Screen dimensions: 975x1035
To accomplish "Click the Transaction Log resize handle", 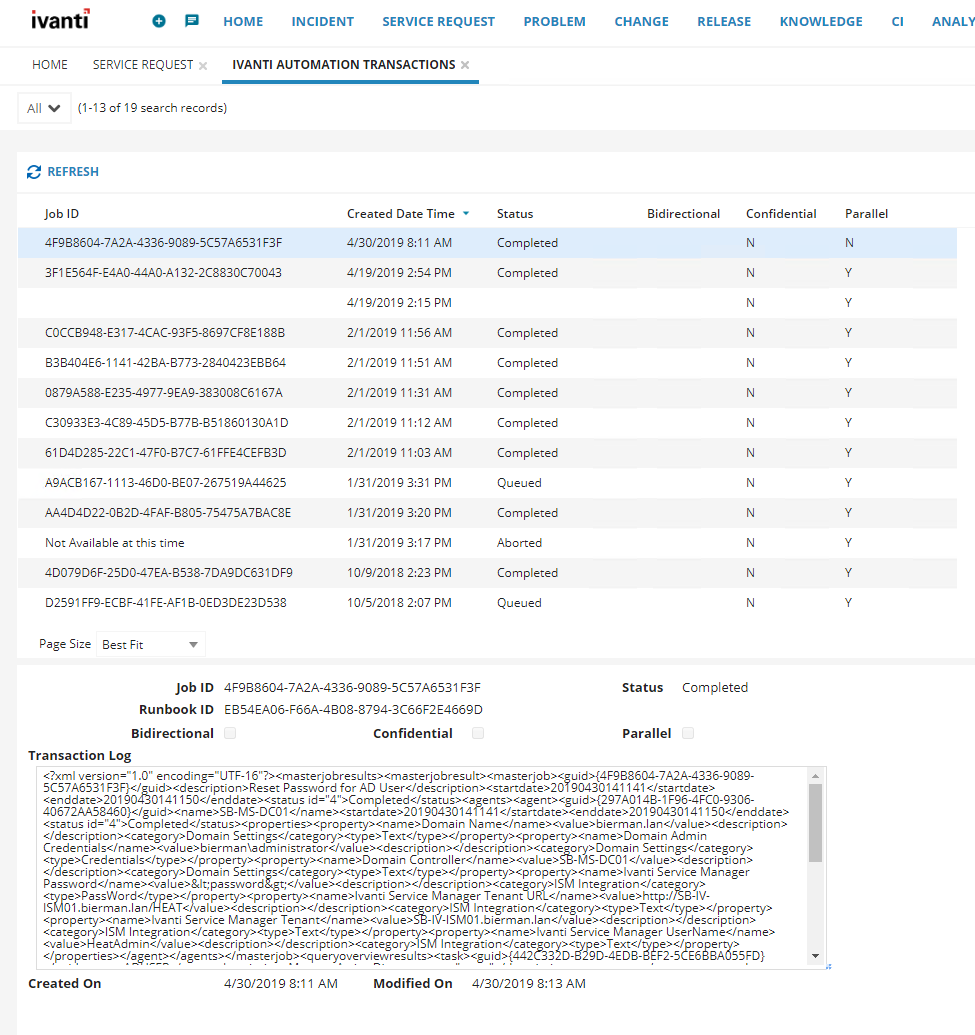I will [828, 966].
